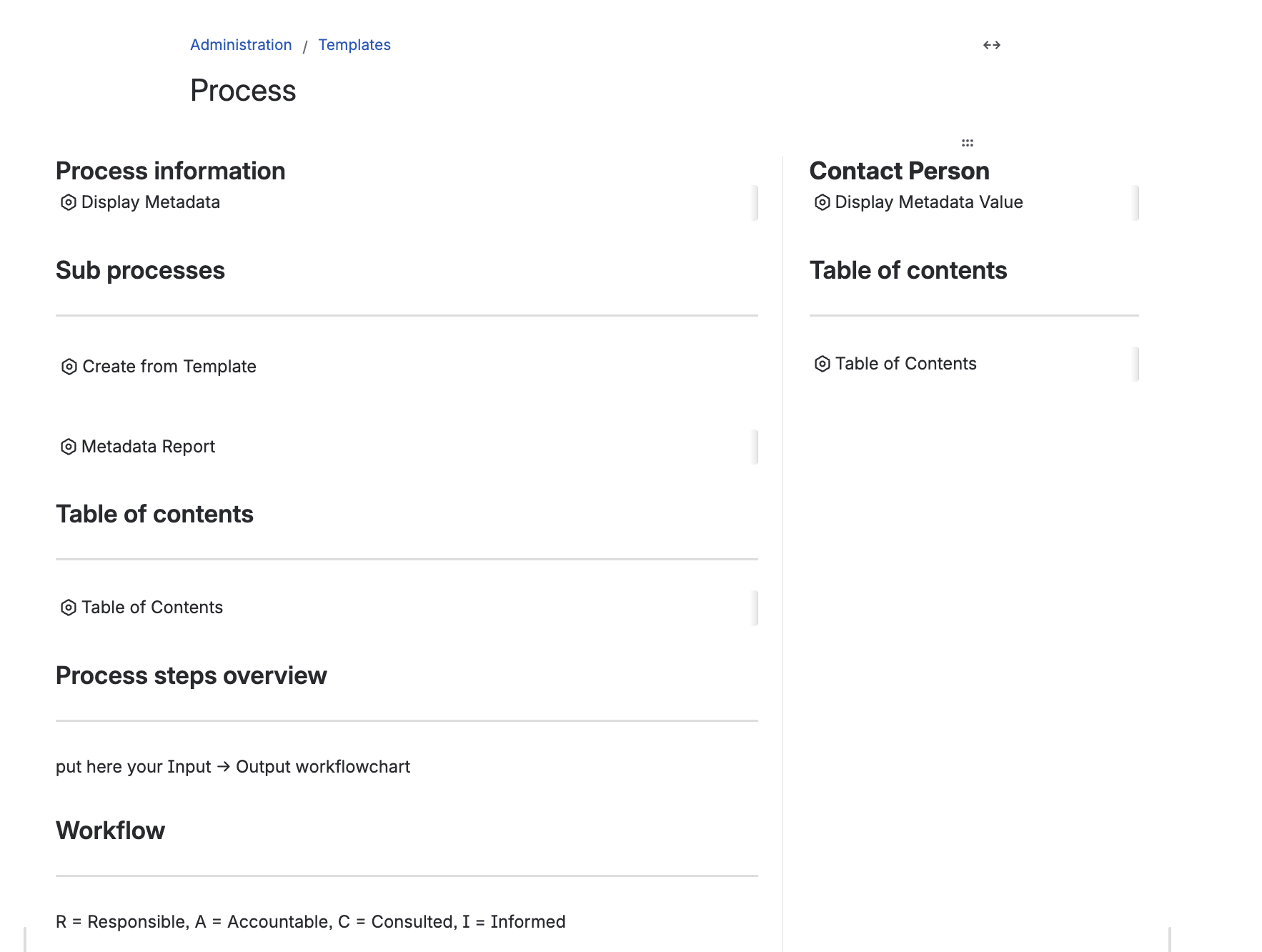This screenshot has width=1262, height=952.
Task: Click the Process steps overview heading
Action: pyautogui.click(x=191, y=676)
